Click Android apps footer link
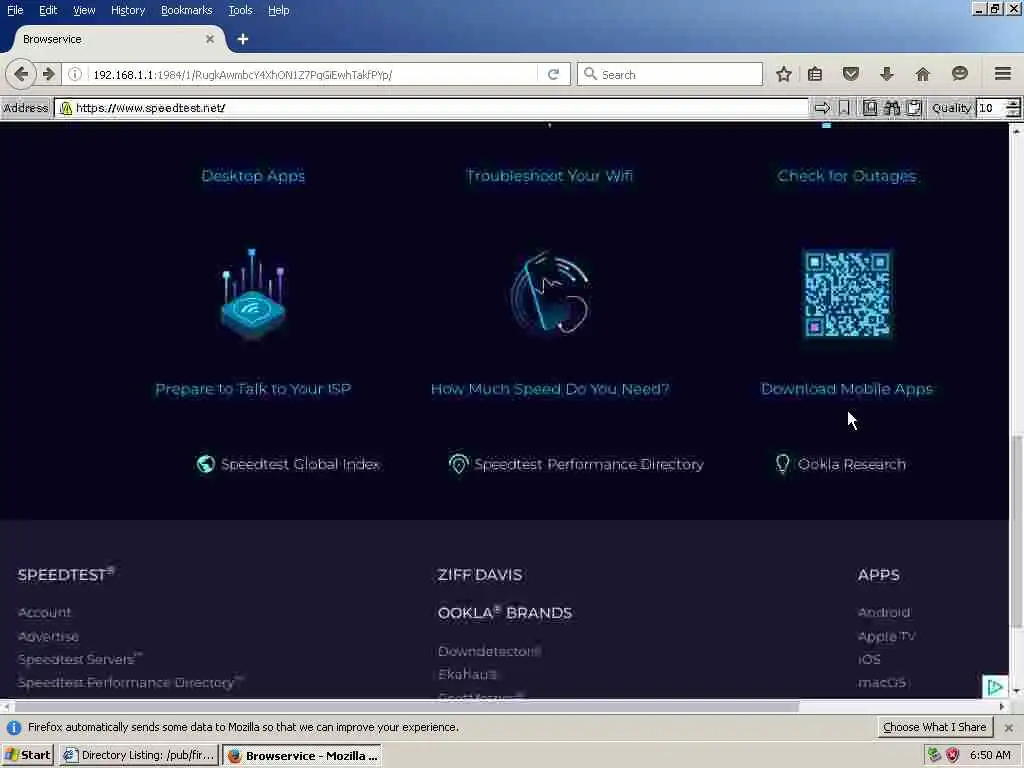 pyautogui.click(x=884, y=613)
